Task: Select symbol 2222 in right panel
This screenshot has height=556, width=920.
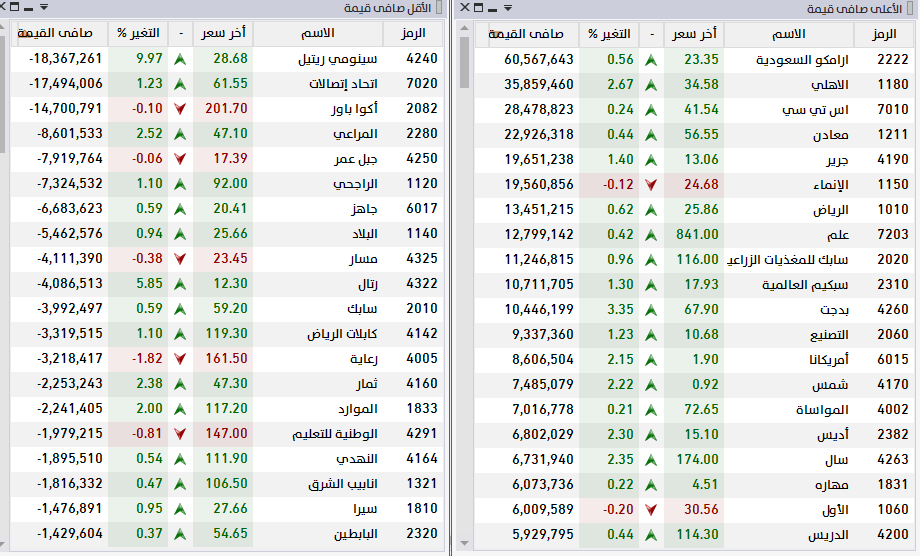Action: (x=892, y=60)
